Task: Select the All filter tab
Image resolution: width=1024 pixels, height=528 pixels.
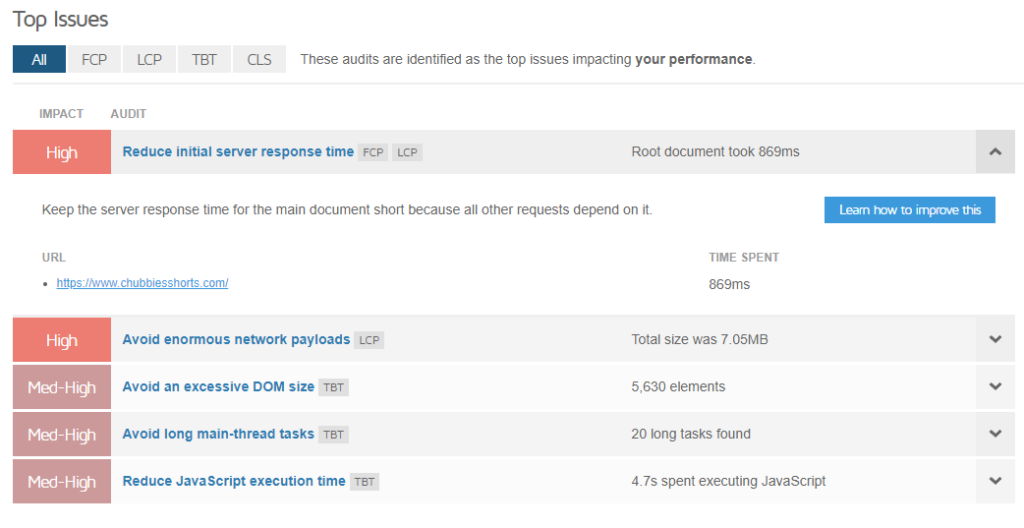Action: tap(39, 59)
